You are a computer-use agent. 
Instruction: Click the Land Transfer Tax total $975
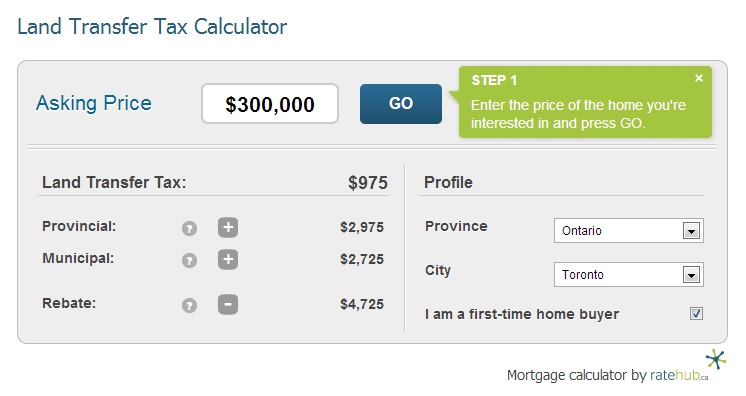click(368, 183)
